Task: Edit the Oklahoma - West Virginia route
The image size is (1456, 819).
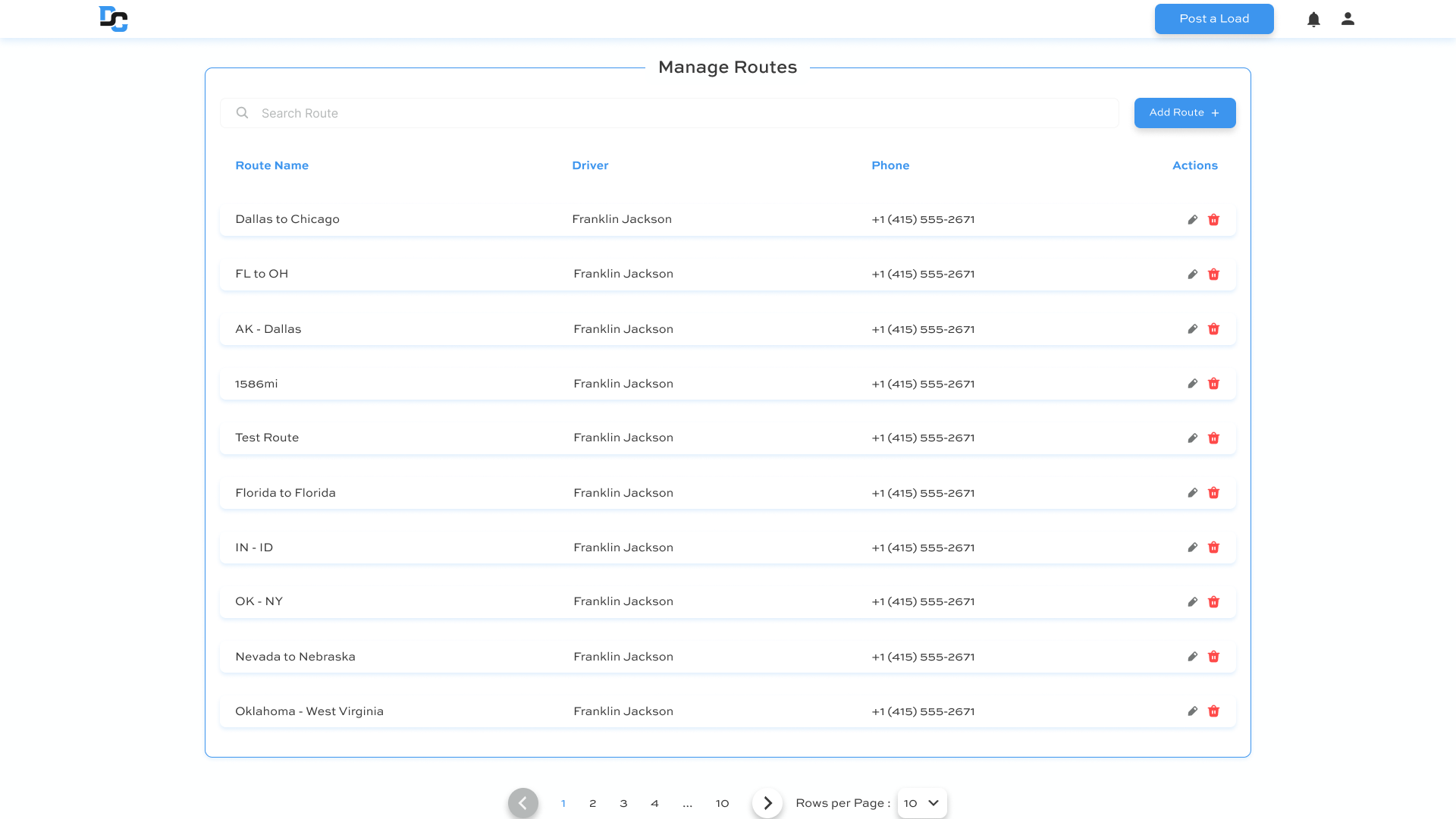Action: click(x=1192, y=711)
